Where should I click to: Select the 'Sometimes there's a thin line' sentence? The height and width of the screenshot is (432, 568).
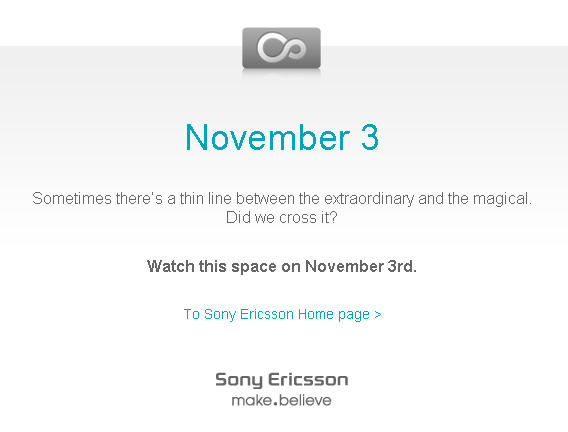point(282,199)
